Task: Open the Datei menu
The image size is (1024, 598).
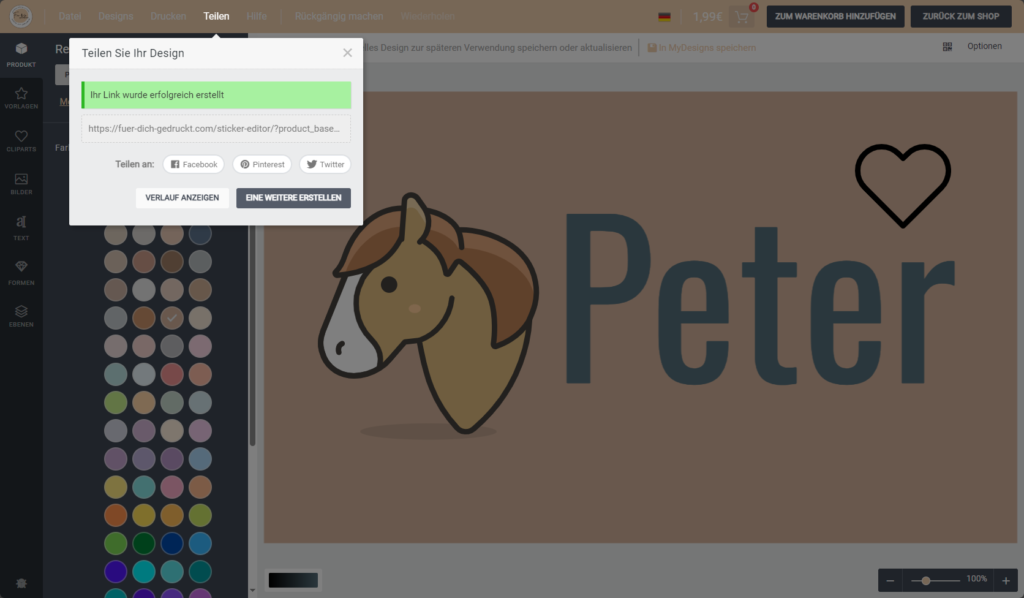Action: pyautogui.click(x=70, y=17)
